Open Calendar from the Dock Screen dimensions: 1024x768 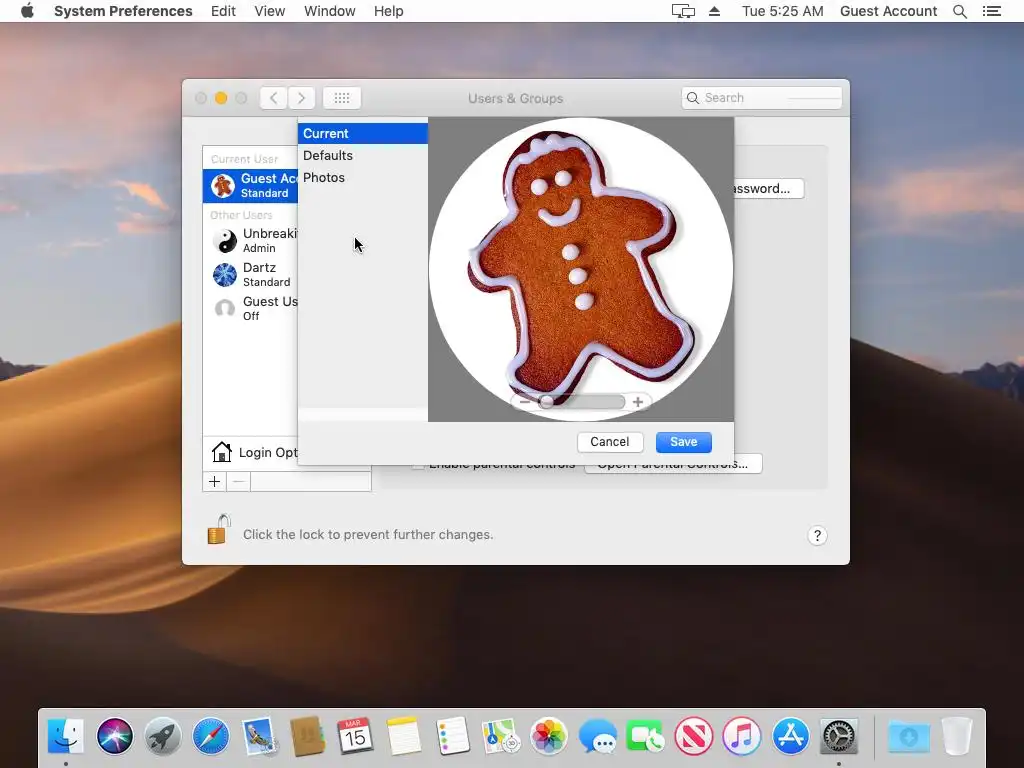(355, 736)
